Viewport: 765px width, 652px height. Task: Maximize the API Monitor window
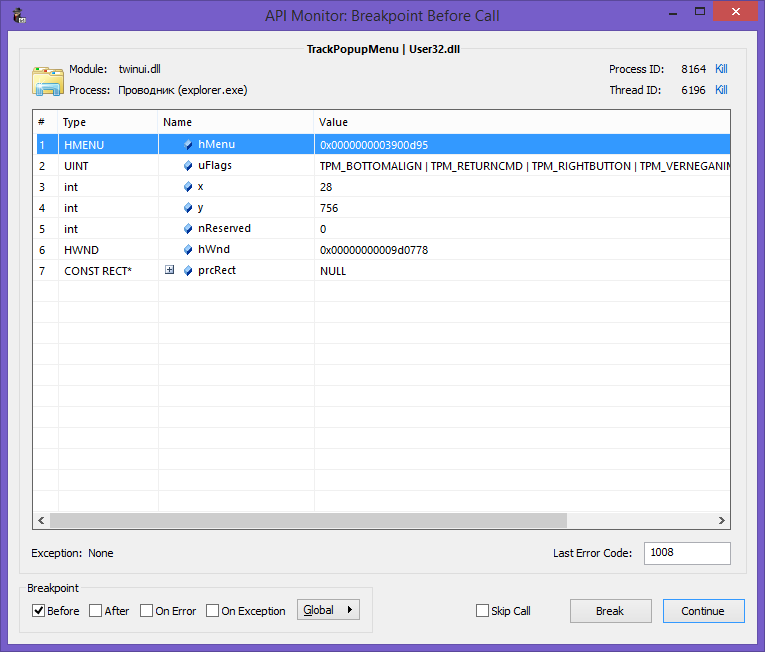click(700, 12)
